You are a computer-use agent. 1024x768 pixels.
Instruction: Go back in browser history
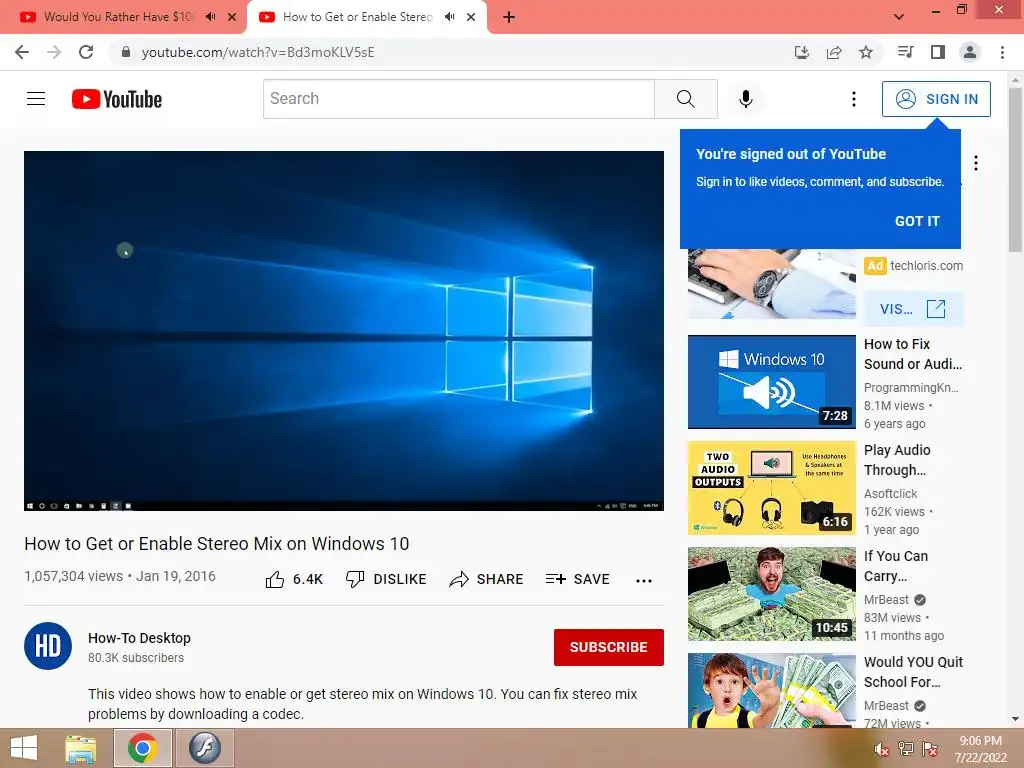22,52
